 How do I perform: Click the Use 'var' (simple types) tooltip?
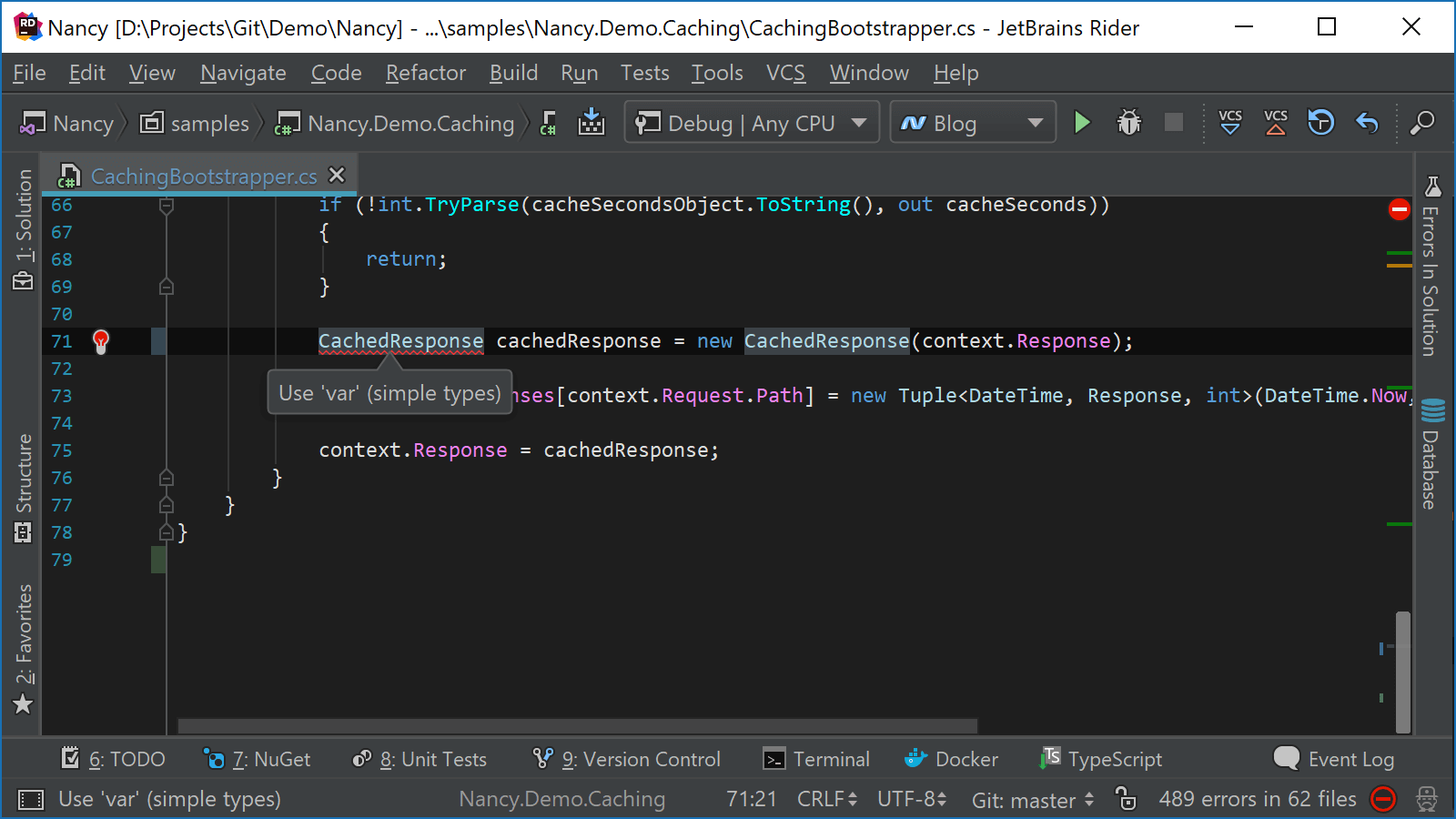pos(389,393)
